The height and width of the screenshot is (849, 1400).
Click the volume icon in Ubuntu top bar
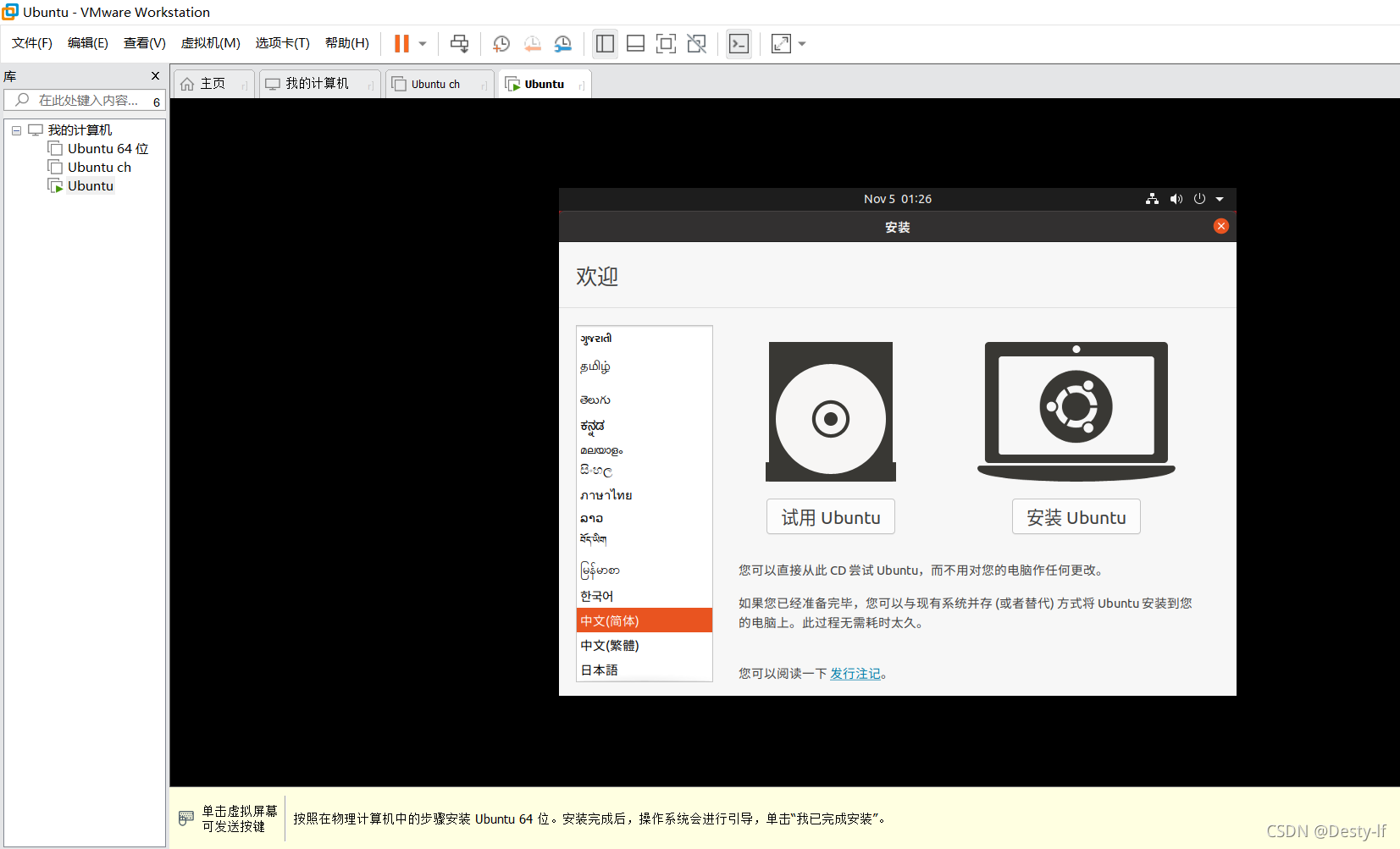point(1176,199)
